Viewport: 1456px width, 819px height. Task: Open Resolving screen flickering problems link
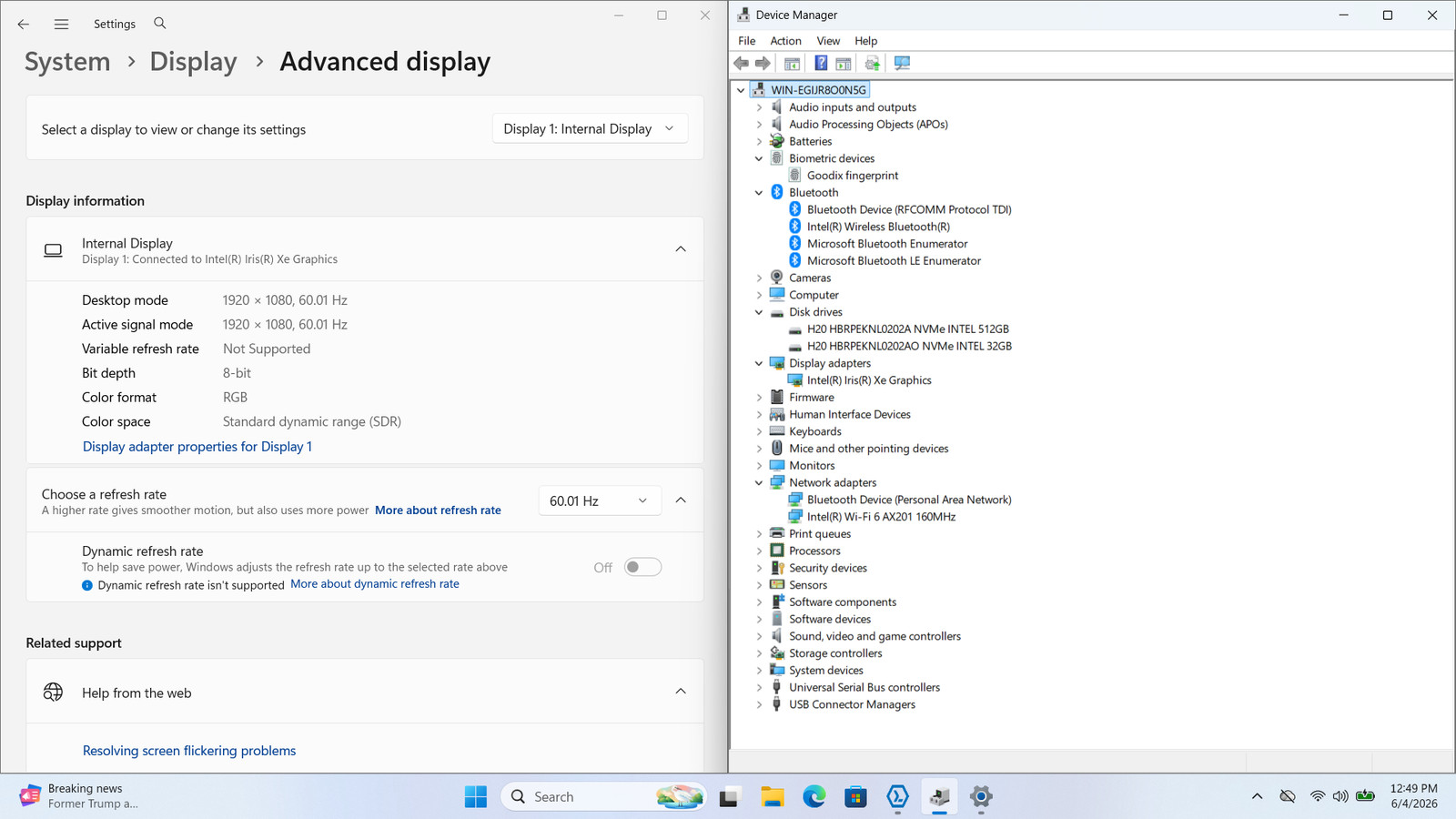point(189,751)
